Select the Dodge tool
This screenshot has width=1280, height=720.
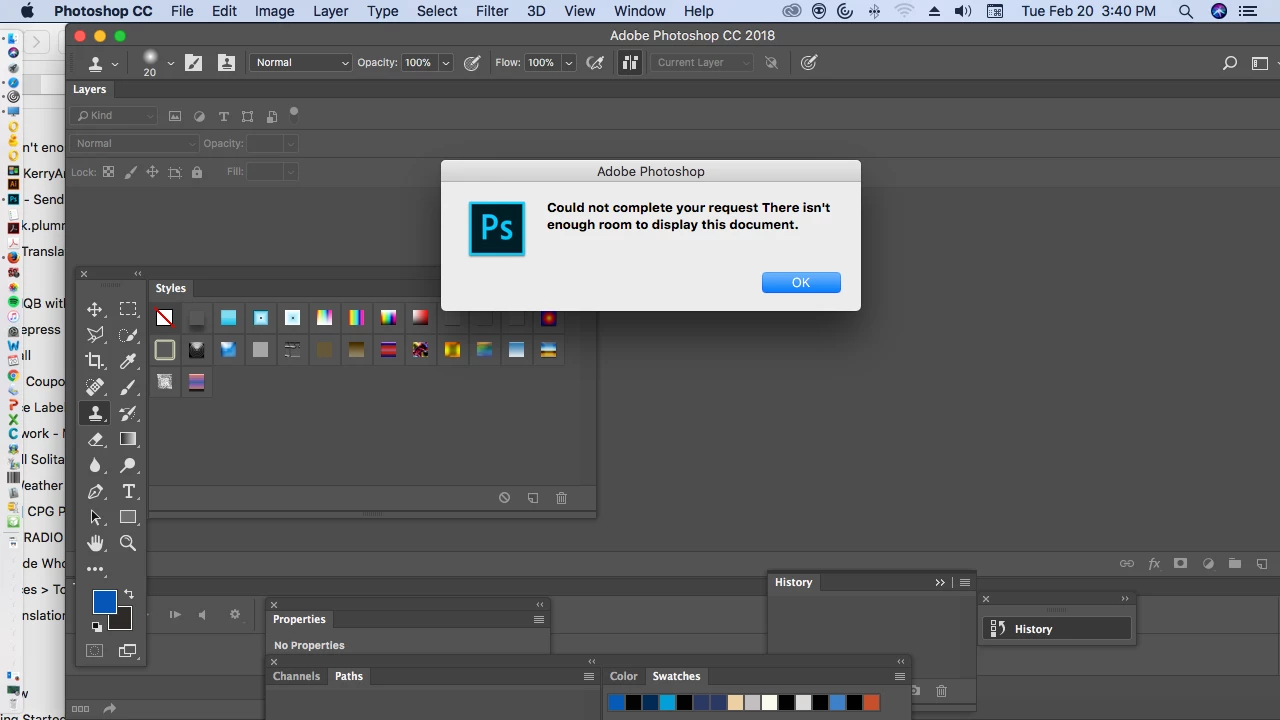128,466
